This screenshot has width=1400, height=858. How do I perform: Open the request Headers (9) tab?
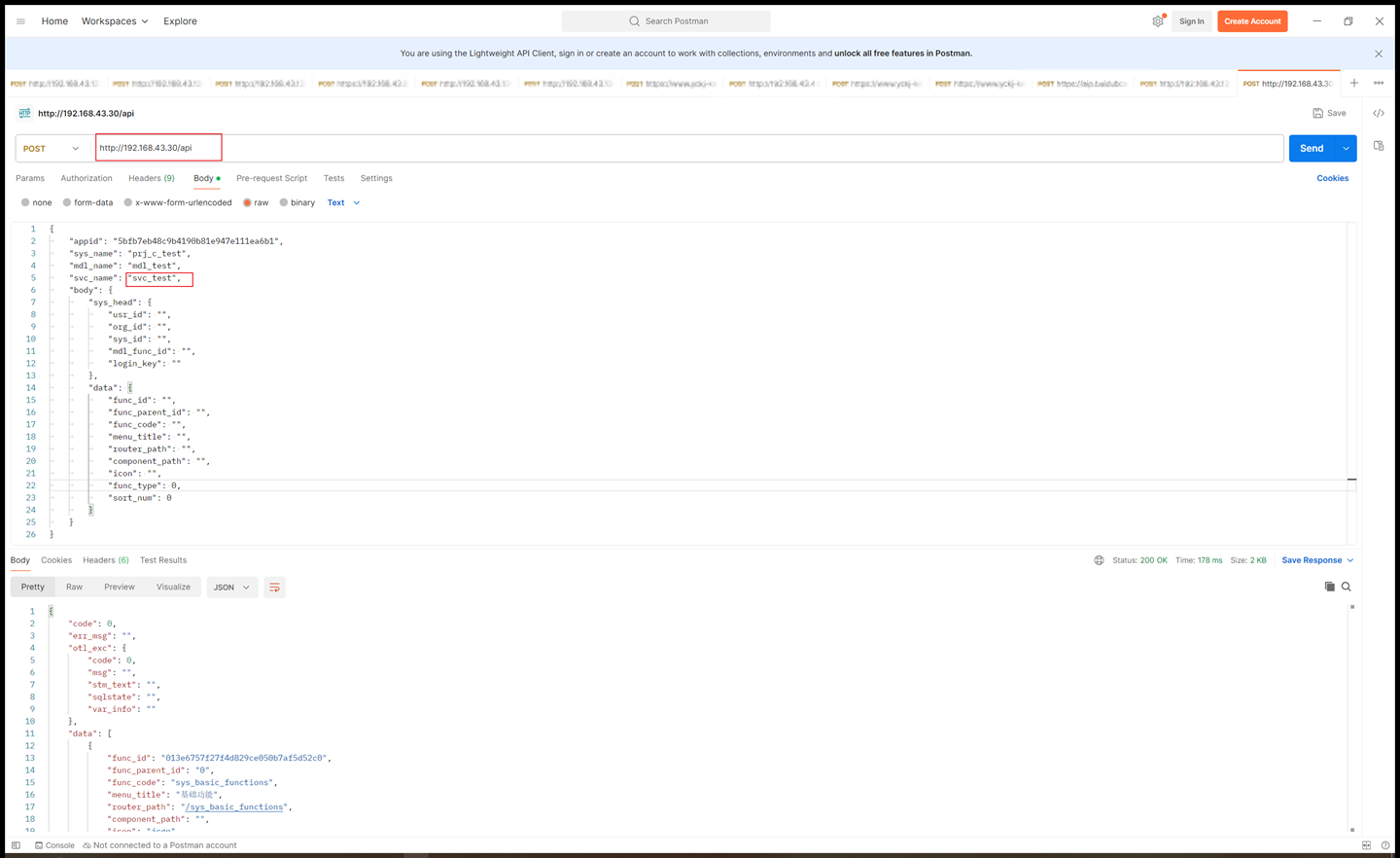152,179
